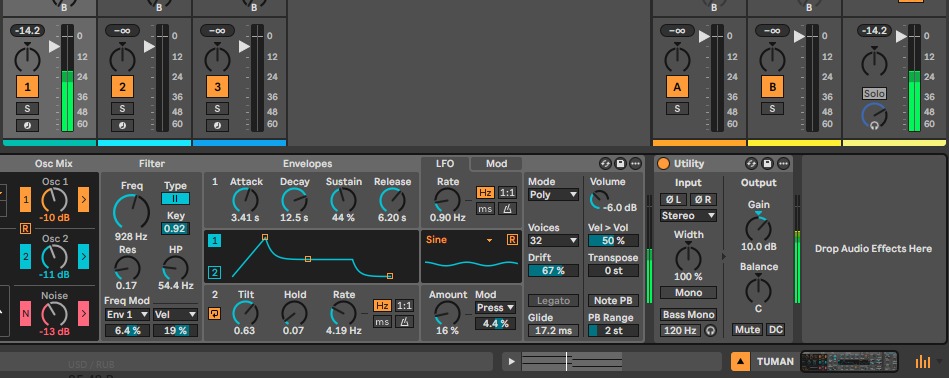Enable the Note PB button
This screenshot has width=949, height=378.
tap(613, 301)
